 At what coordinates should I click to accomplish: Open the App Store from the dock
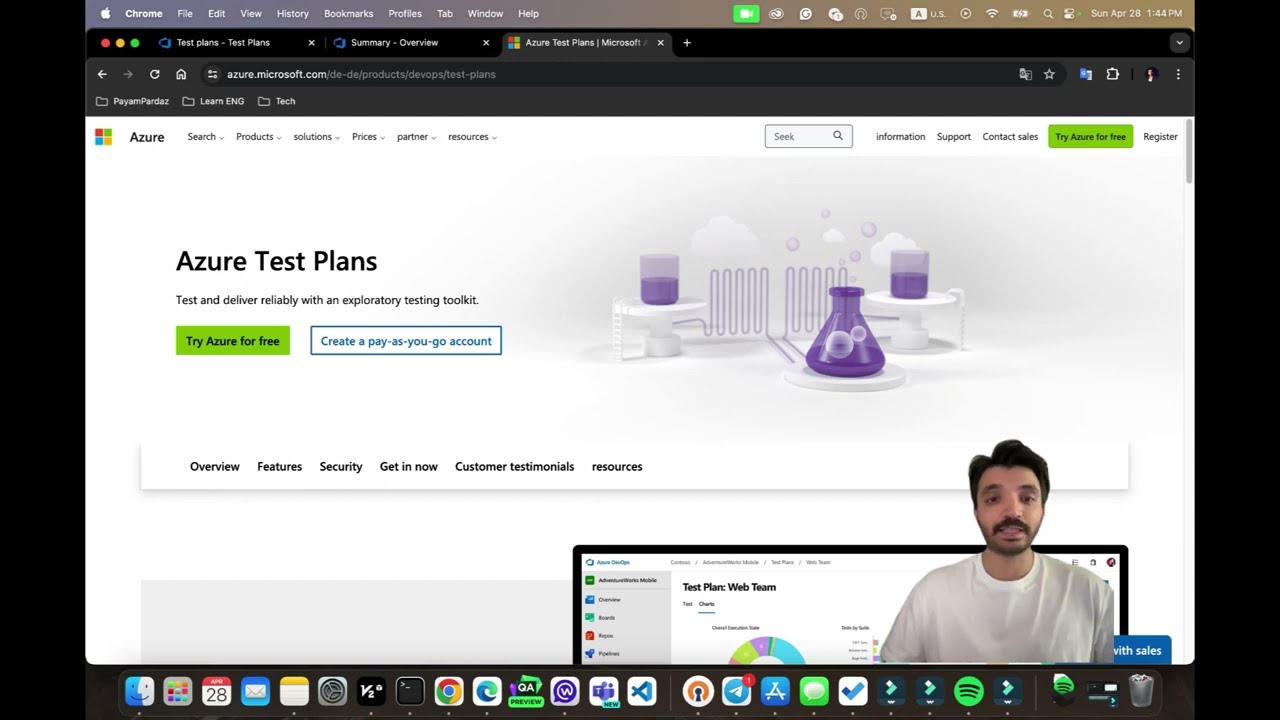click(x=776, y=691)
